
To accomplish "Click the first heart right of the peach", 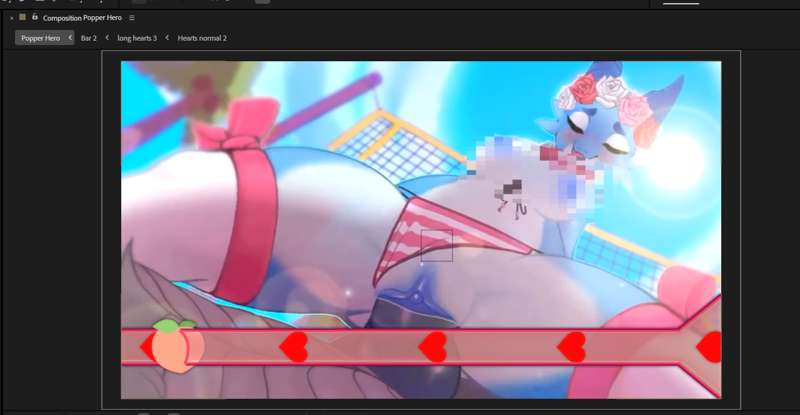I will [x=294, y=347].
